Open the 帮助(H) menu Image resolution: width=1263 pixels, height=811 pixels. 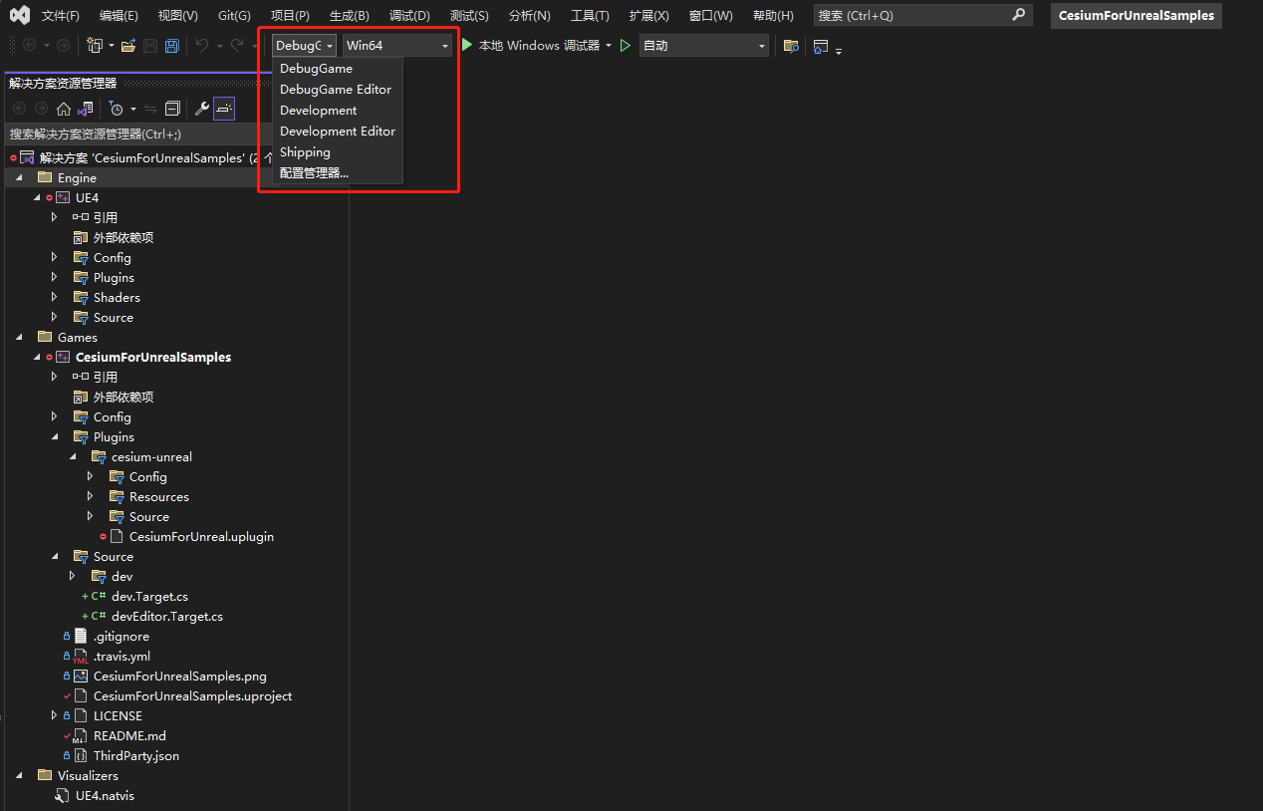pyautogui.click(x=773, y=16)
